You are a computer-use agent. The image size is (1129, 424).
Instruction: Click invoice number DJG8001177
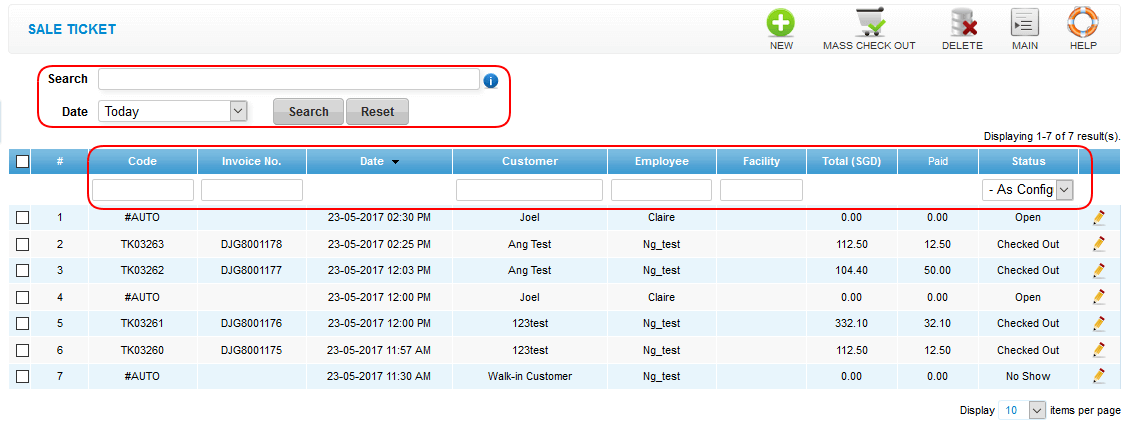pyautogui.click(x=251, y=271)
